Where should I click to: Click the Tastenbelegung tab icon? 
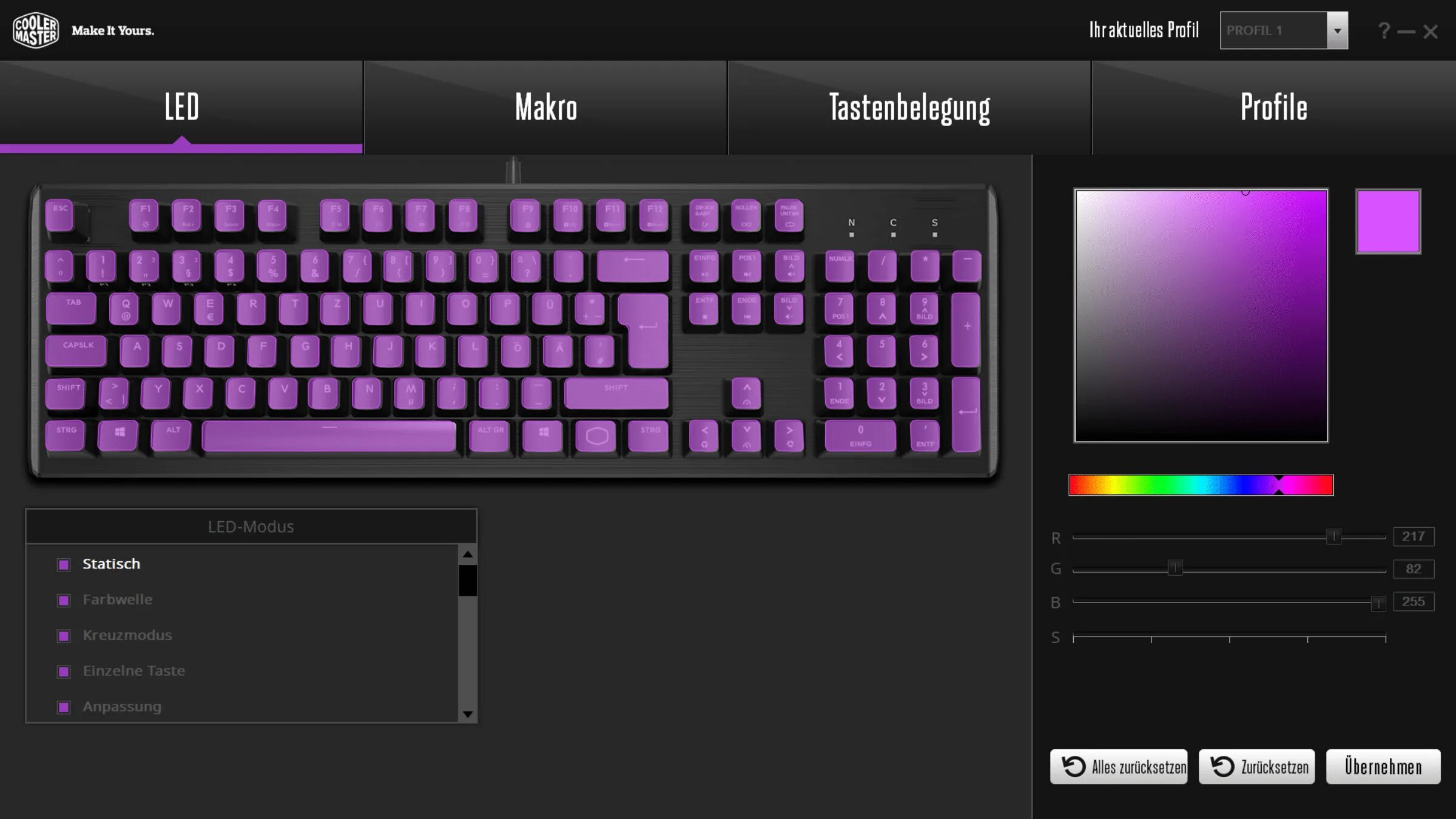pyautogui.click(x=910, y=106)
